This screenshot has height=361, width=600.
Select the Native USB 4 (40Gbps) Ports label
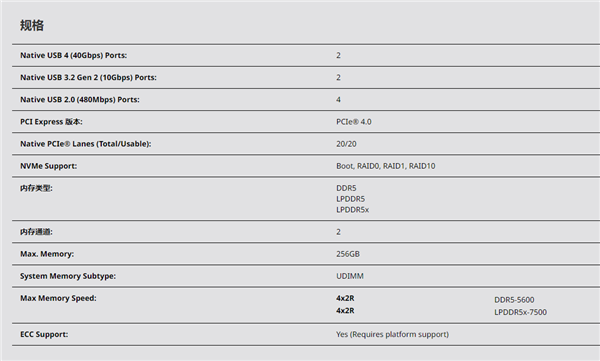click(73, 55)
